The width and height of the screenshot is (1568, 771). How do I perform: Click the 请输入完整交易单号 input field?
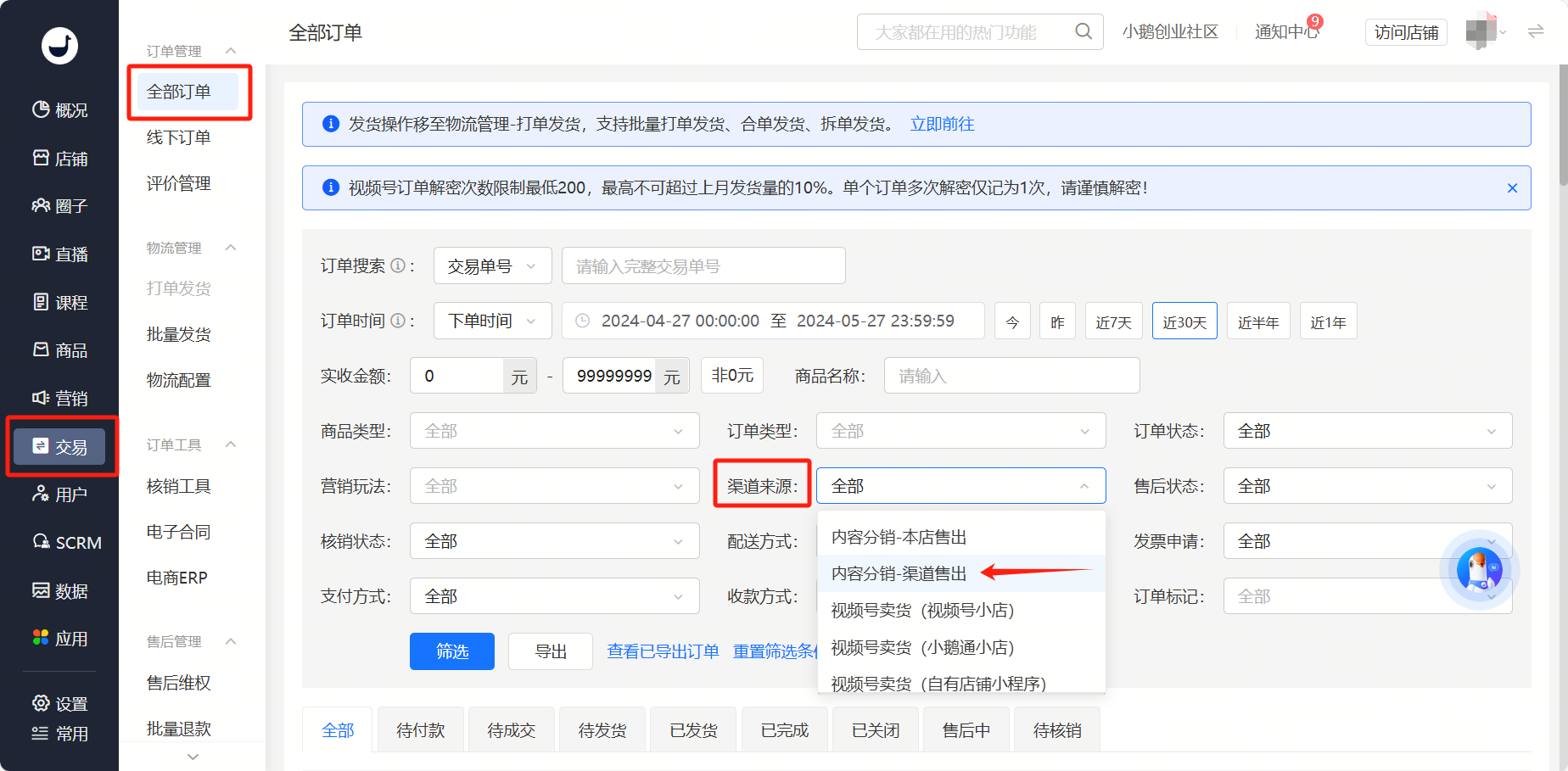[703, 266]
